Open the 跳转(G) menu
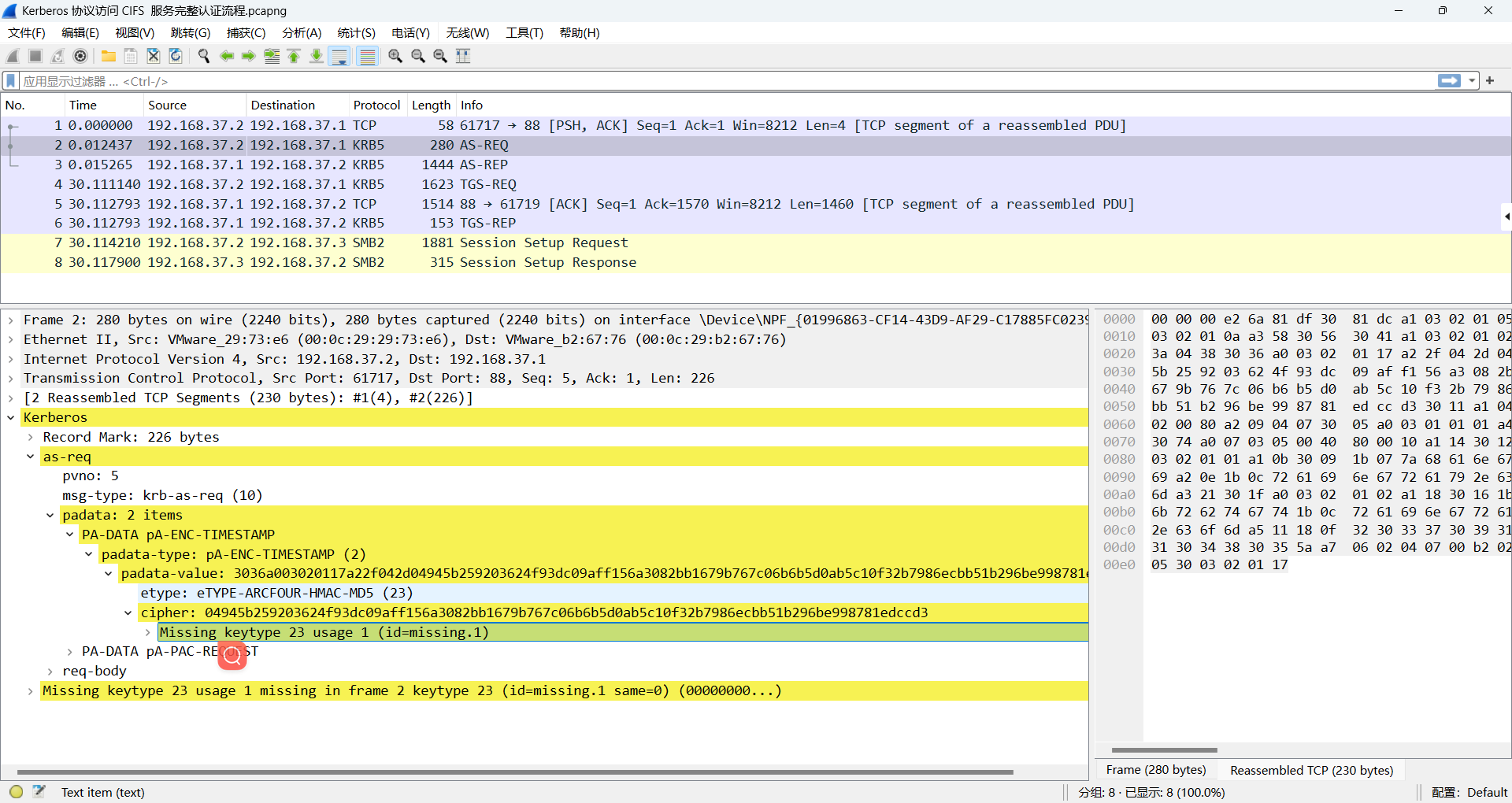 [x=191, y=33]
